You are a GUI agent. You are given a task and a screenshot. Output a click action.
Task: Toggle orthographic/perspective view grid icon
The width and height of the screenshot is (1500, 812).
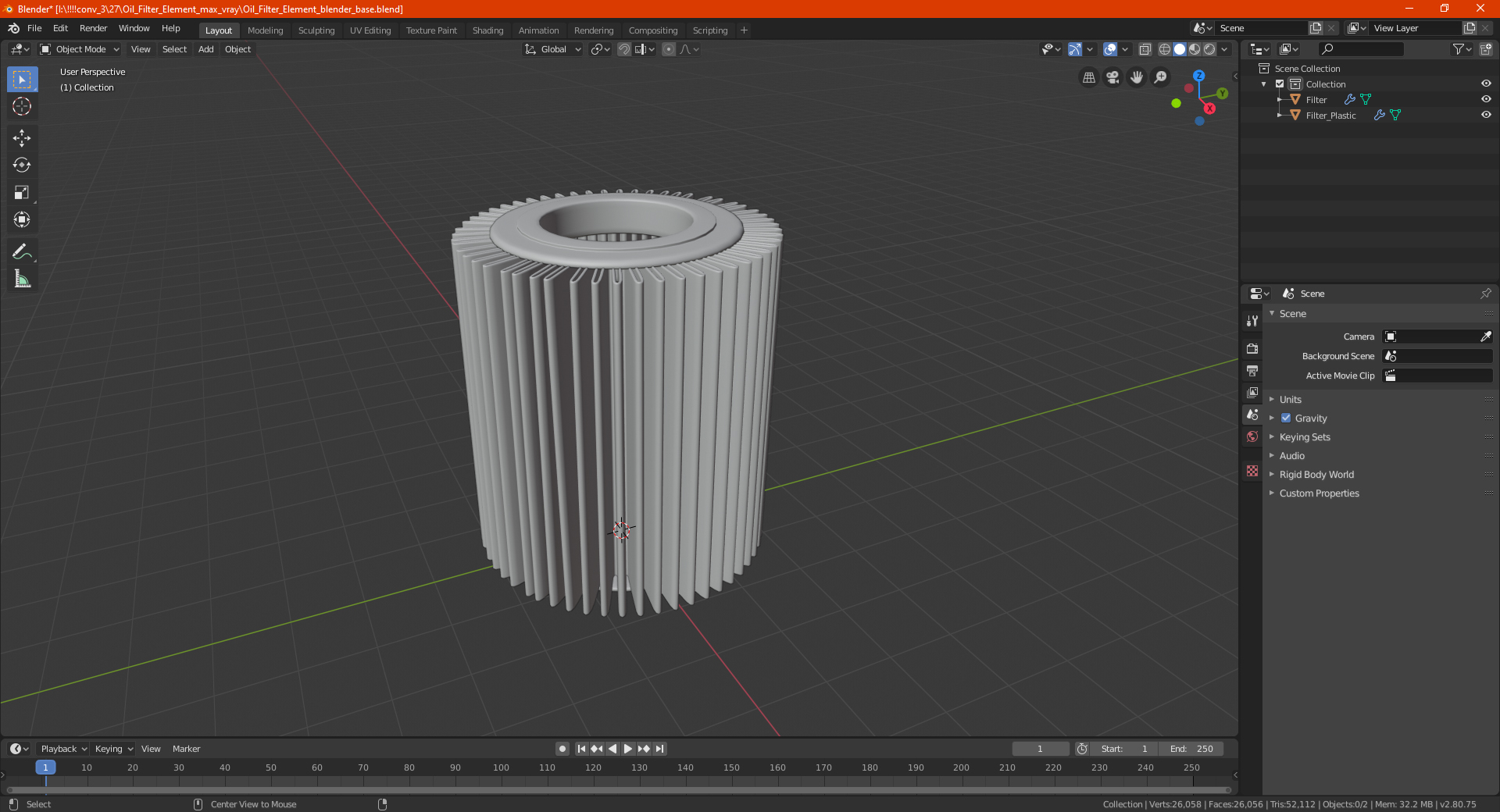point(1088,77)
